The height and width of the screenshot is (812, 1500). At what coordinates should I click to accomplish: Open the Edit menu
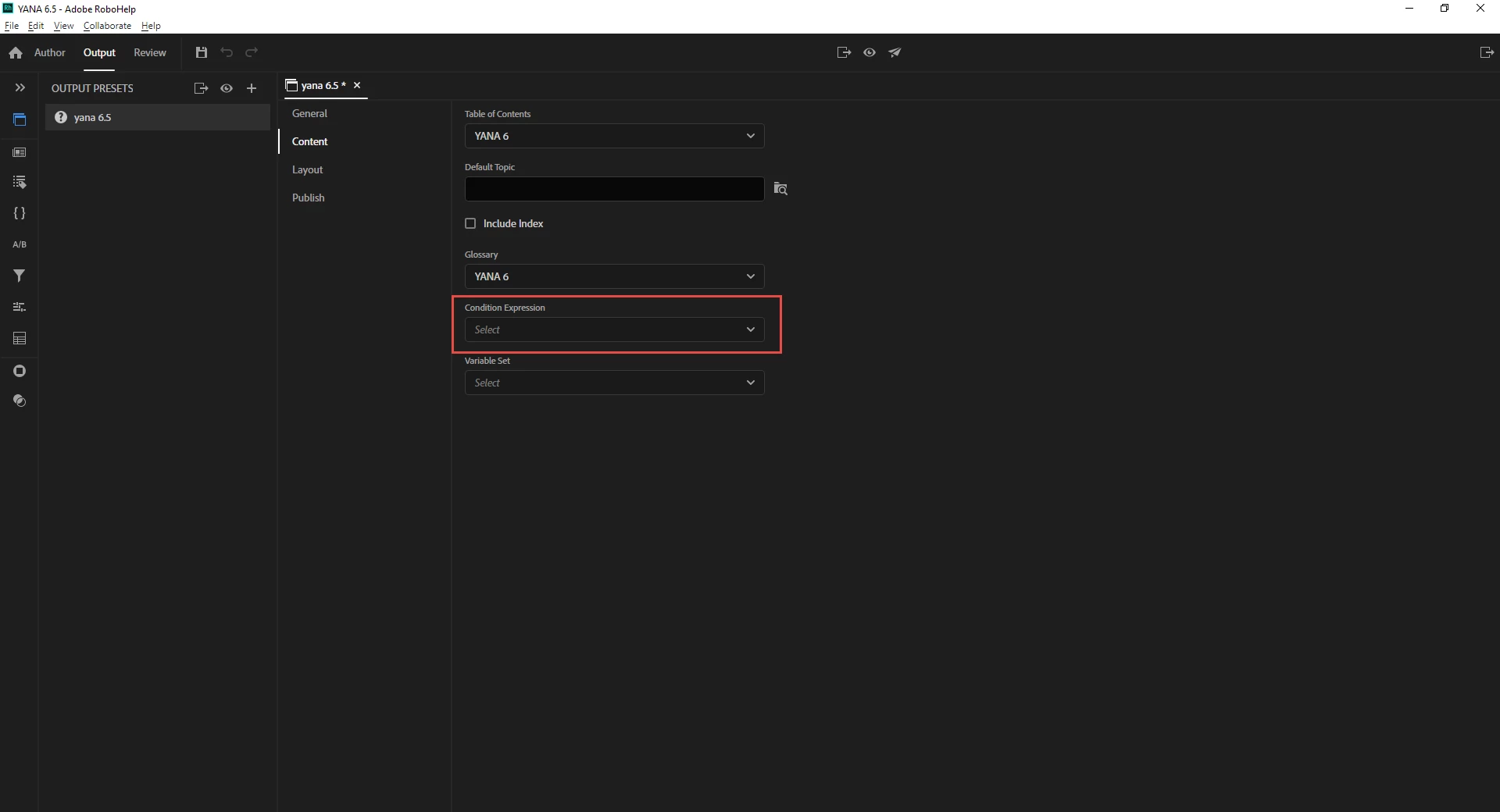36,26
